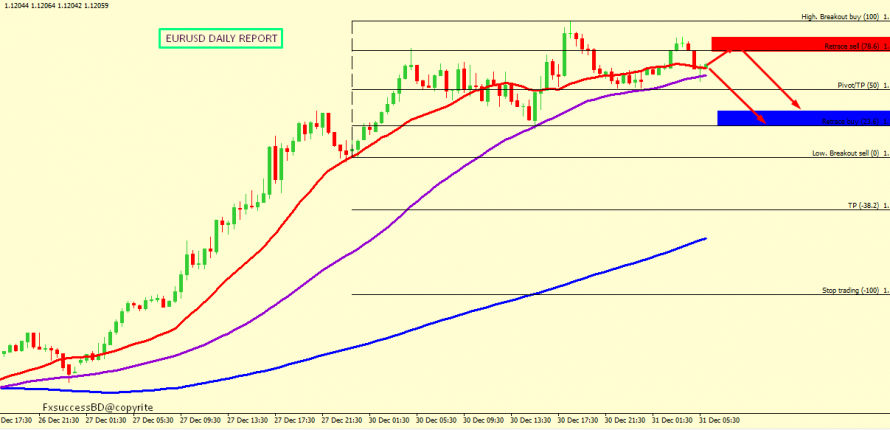
Task: Click the tallest green candle wick near the 100 level
Action: point(570,26)
